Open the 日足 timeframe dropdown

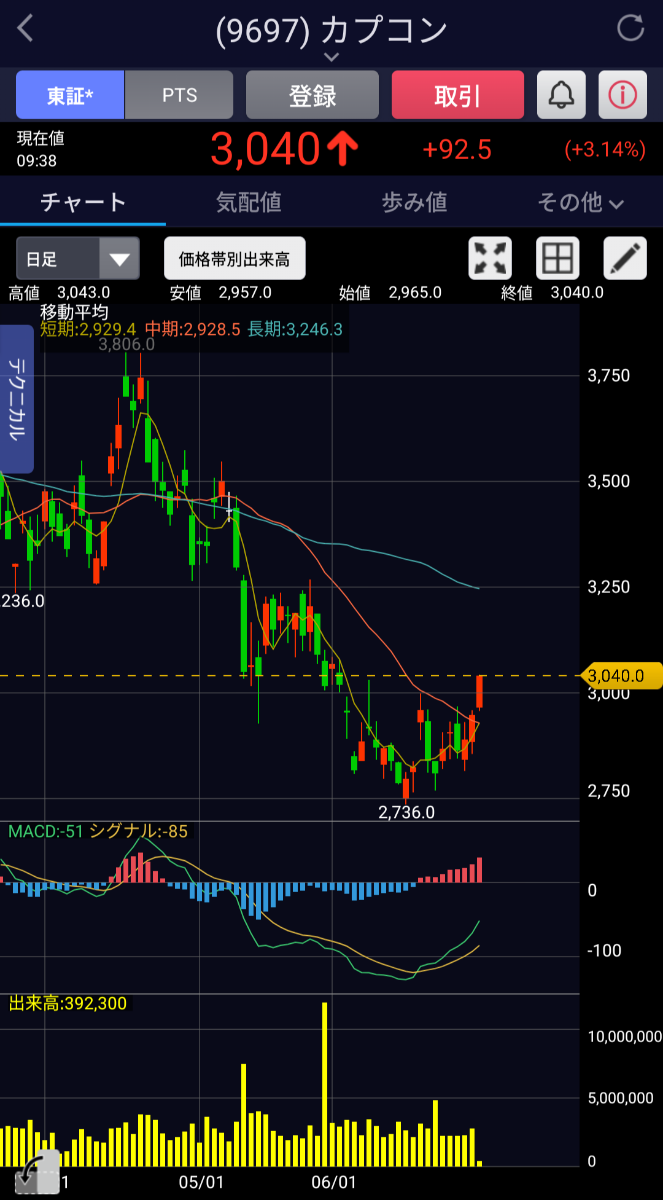point(77,259)
